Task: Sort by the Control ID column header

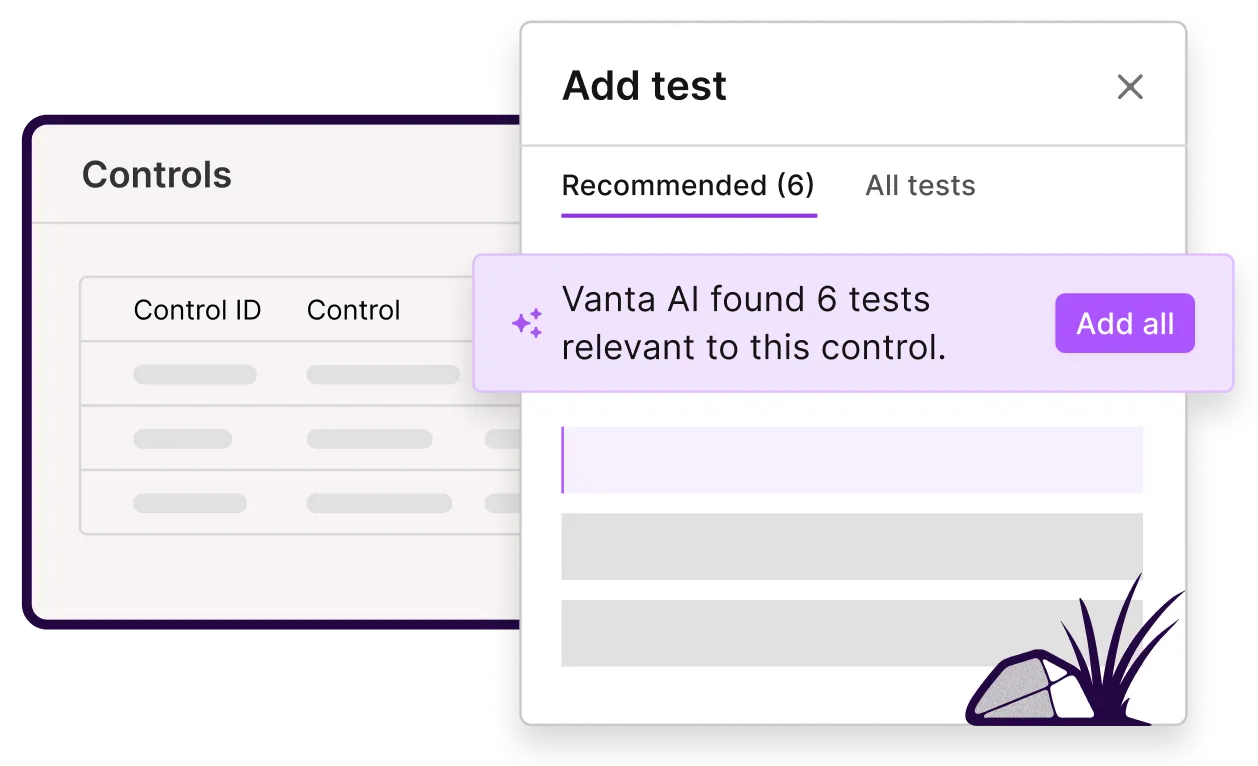Action: pos(197,310)
